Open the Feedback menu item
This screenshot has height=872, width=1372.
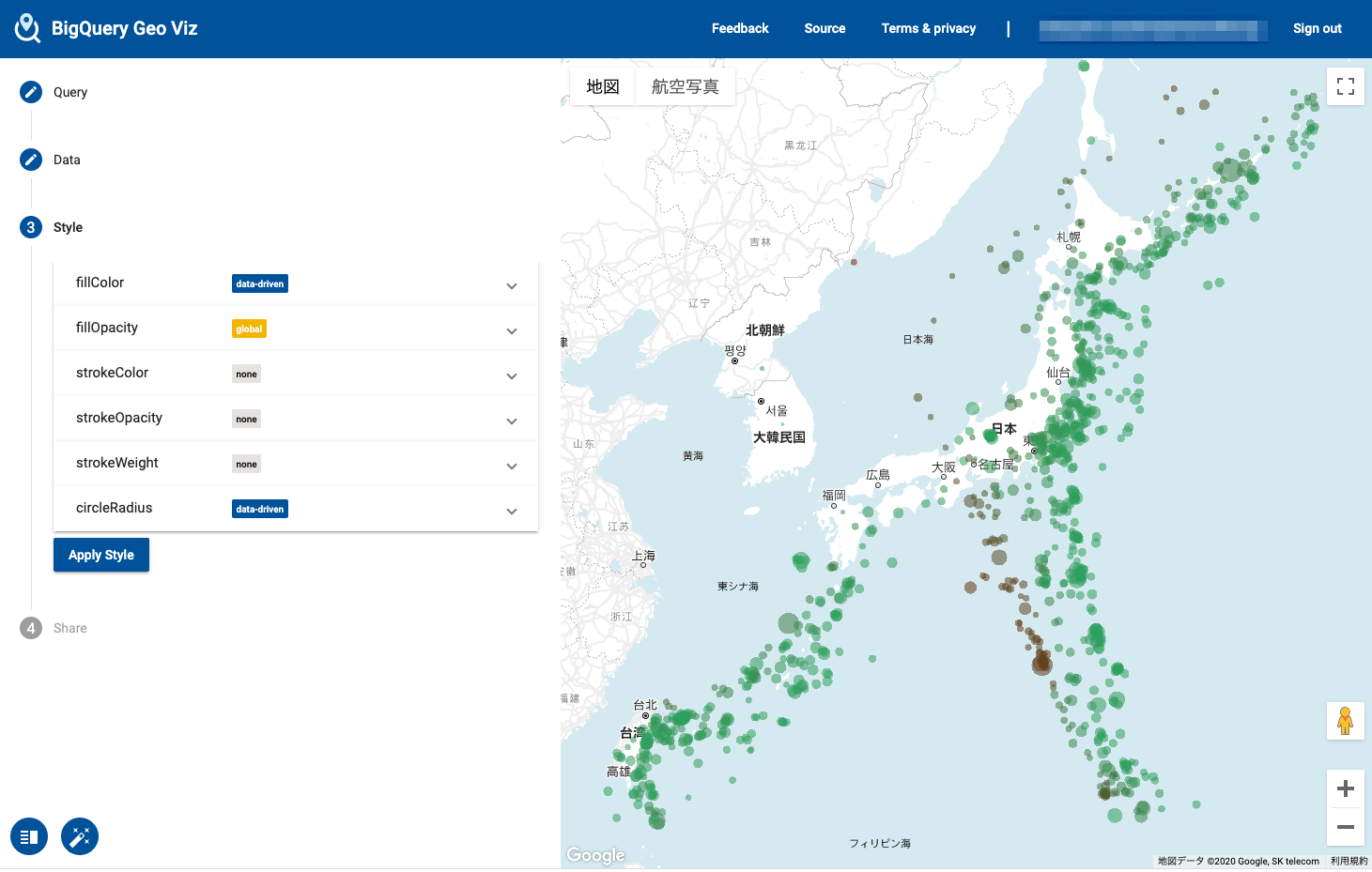(x=740, y=28)
